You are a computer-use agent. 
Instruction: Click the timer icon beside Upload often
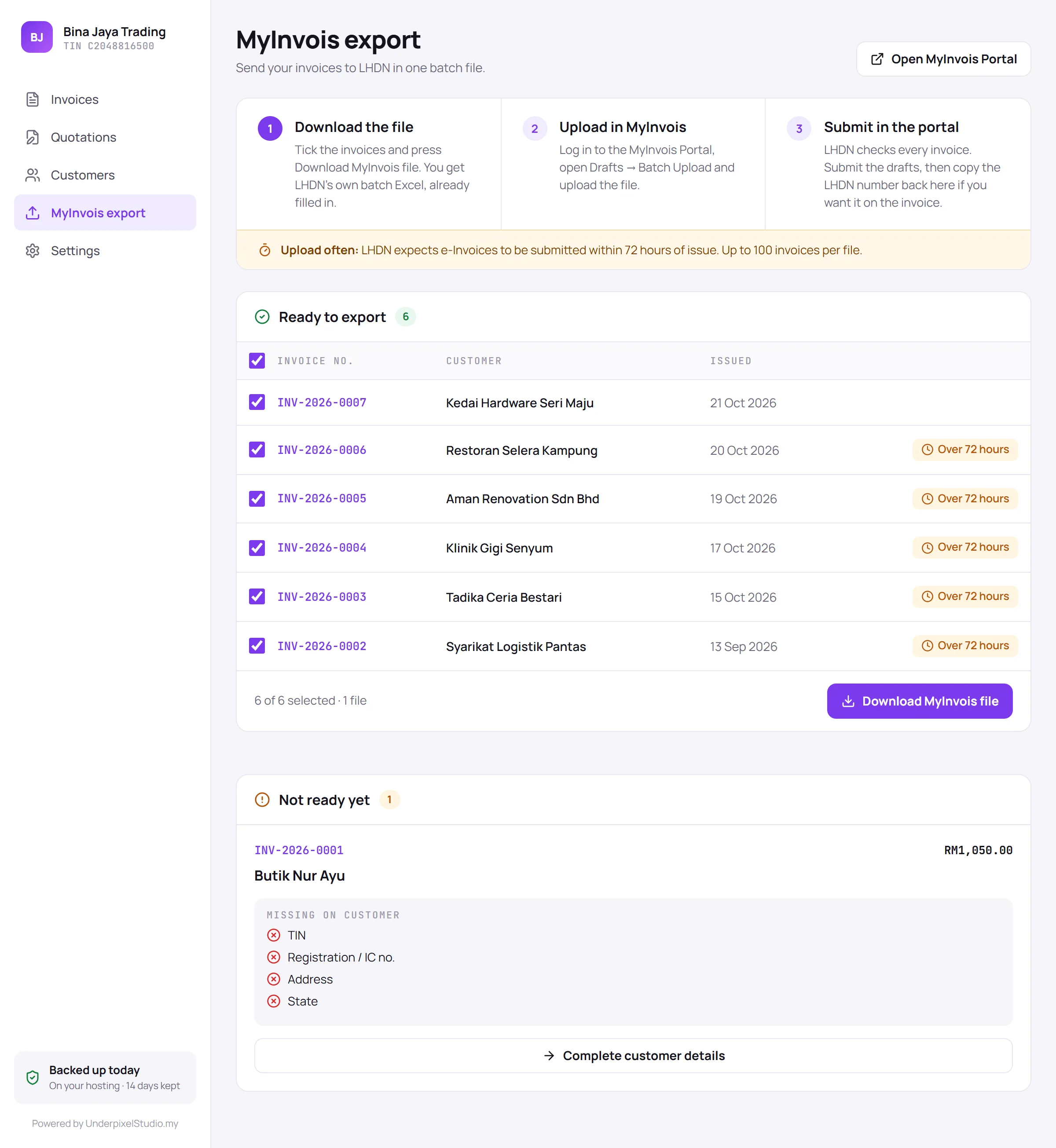tap(264, 250)
